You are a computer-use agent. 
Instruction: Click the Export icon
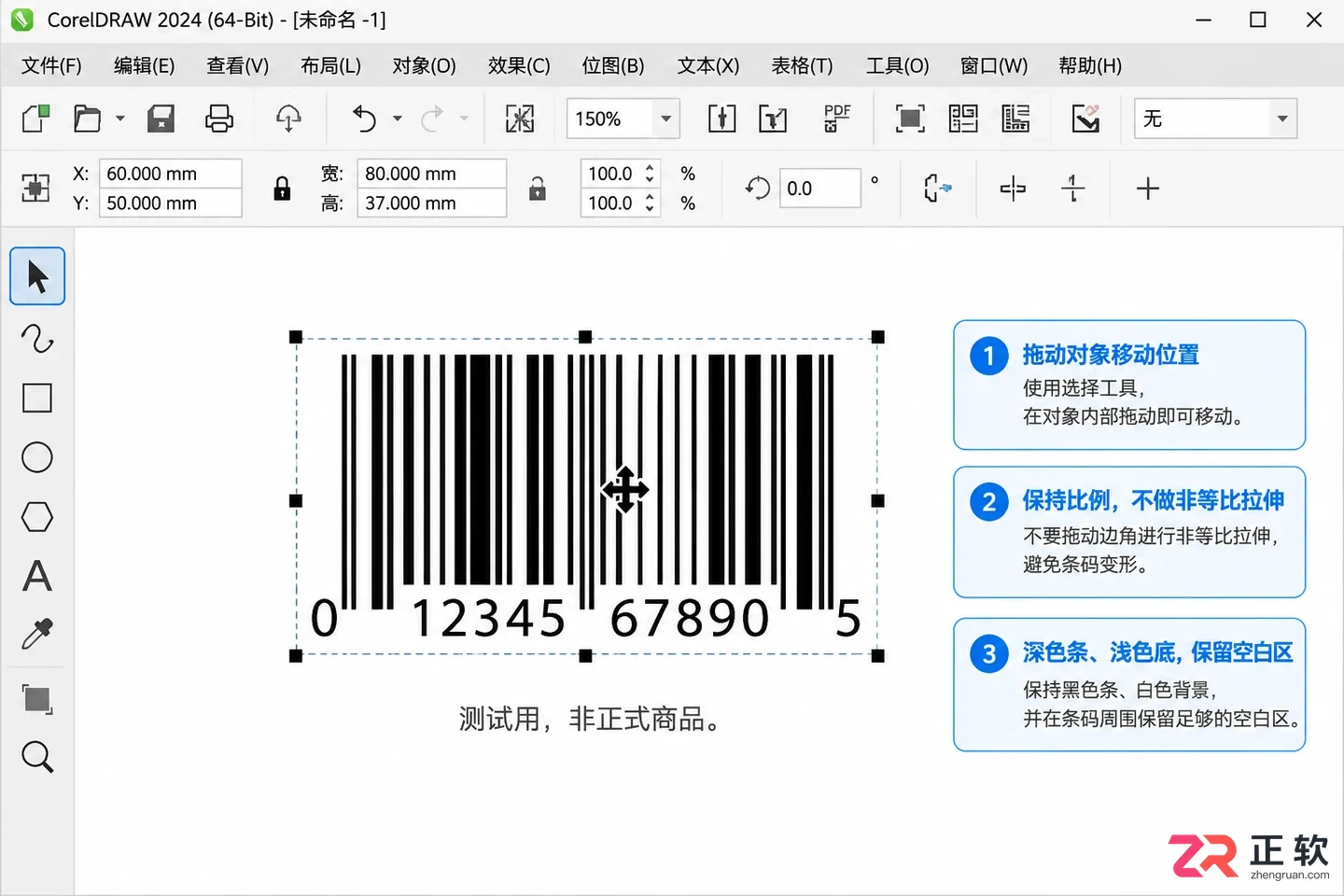tap(773, 119)
